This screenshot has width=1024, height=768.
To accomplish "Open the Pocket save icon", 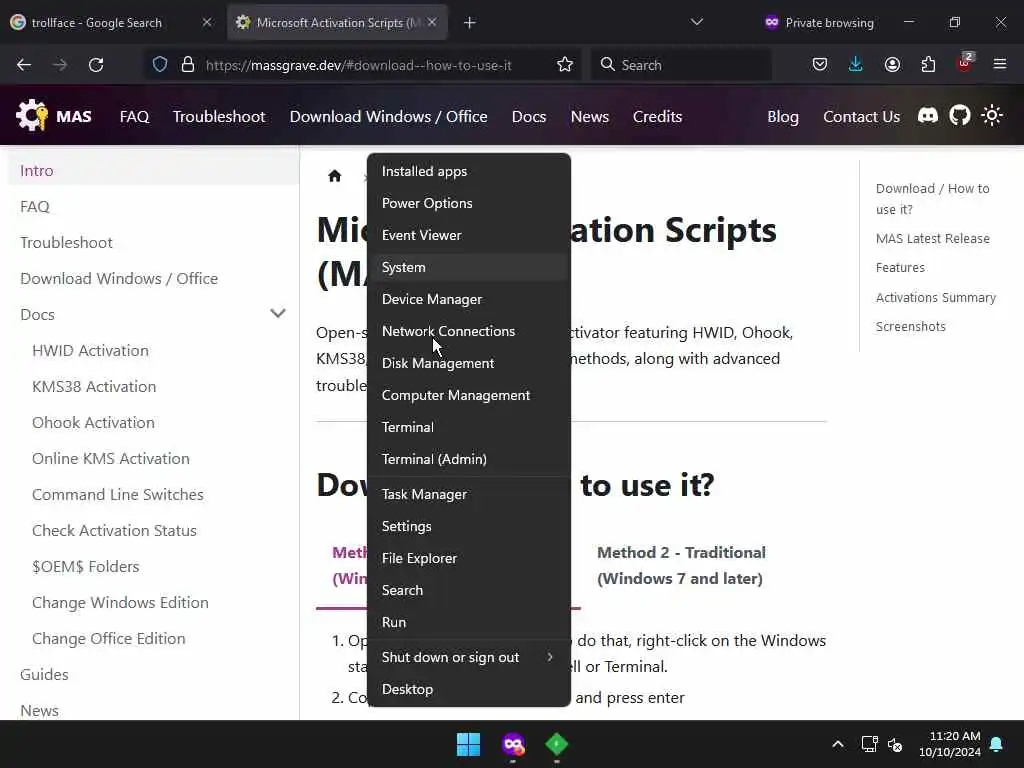I will pos(820,65).
